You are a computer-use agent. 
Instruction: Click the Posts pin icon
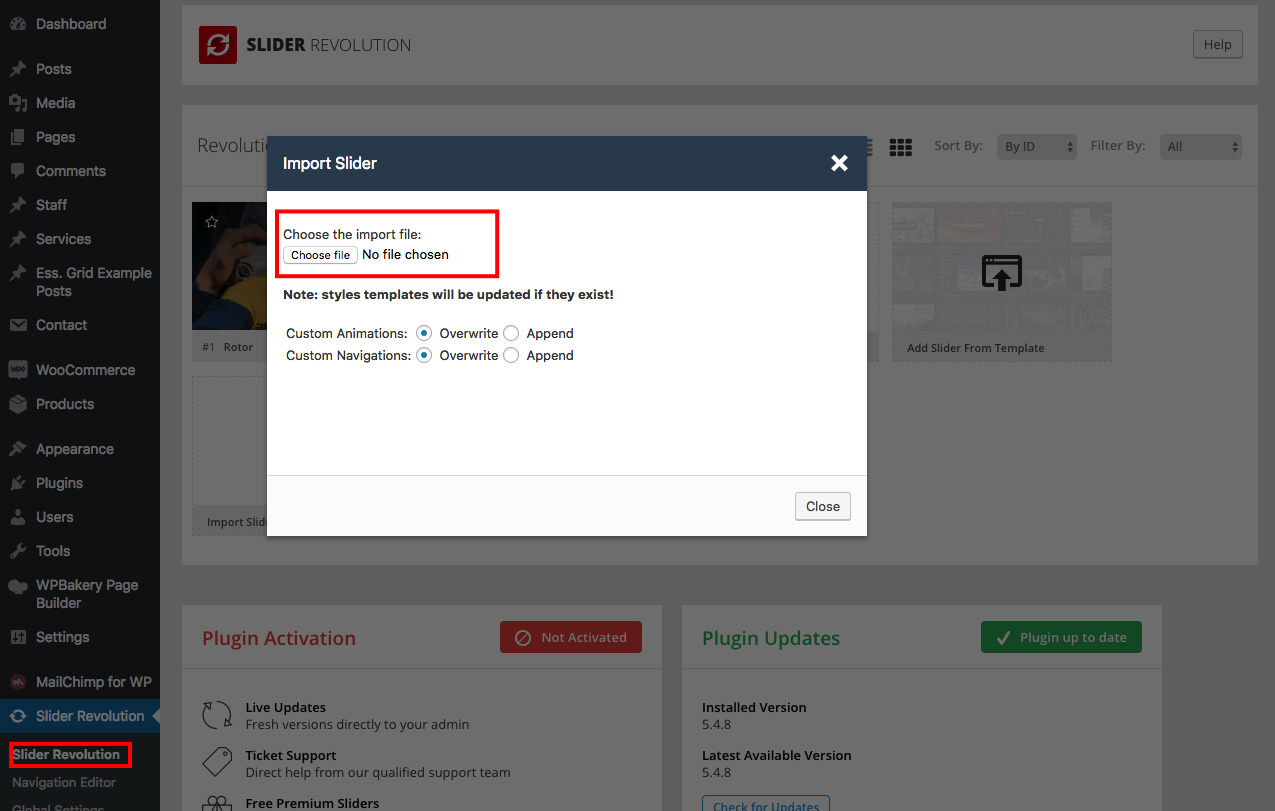coord(17,69)
